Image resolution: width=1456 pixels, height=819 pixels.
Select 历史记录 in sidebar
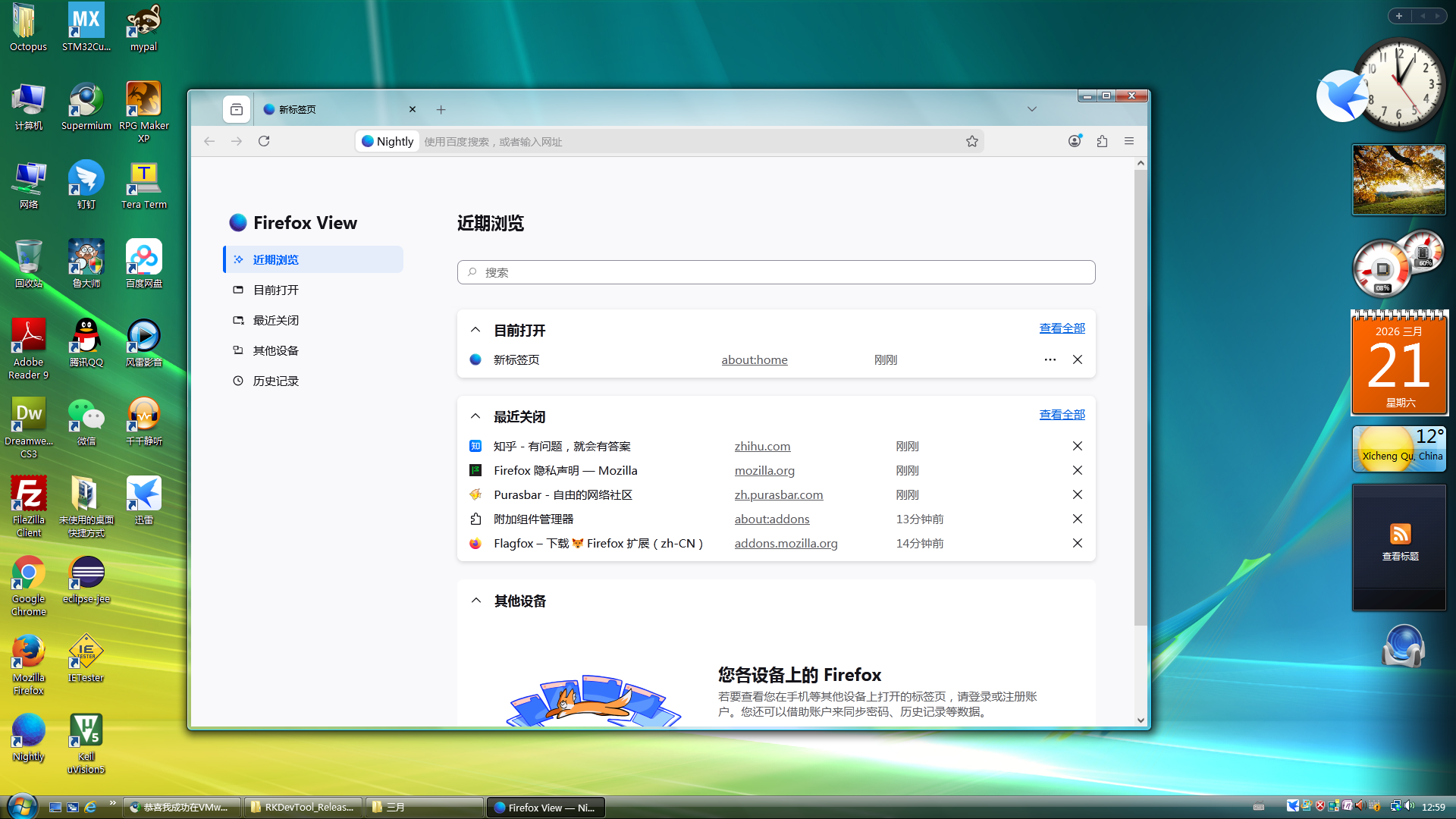(275, 381)
